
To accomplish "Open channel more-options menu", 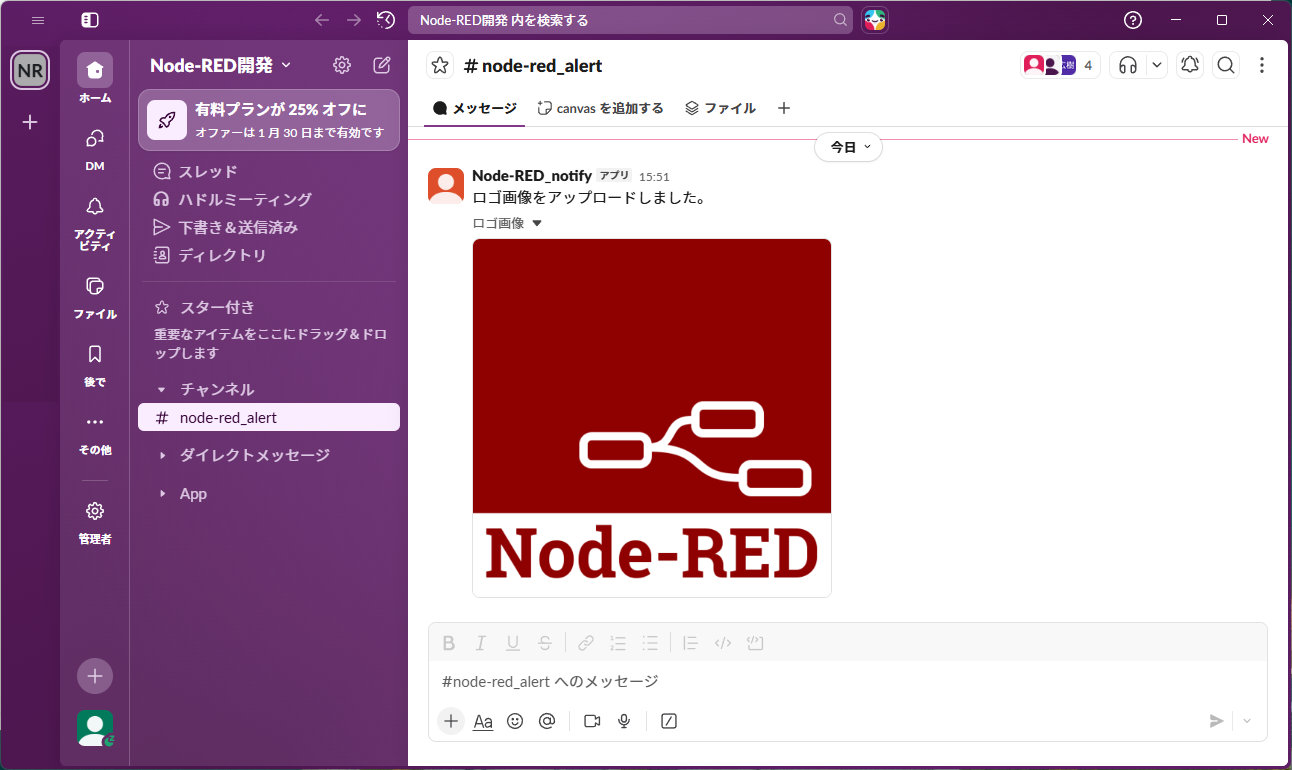I will (1262, 65).
